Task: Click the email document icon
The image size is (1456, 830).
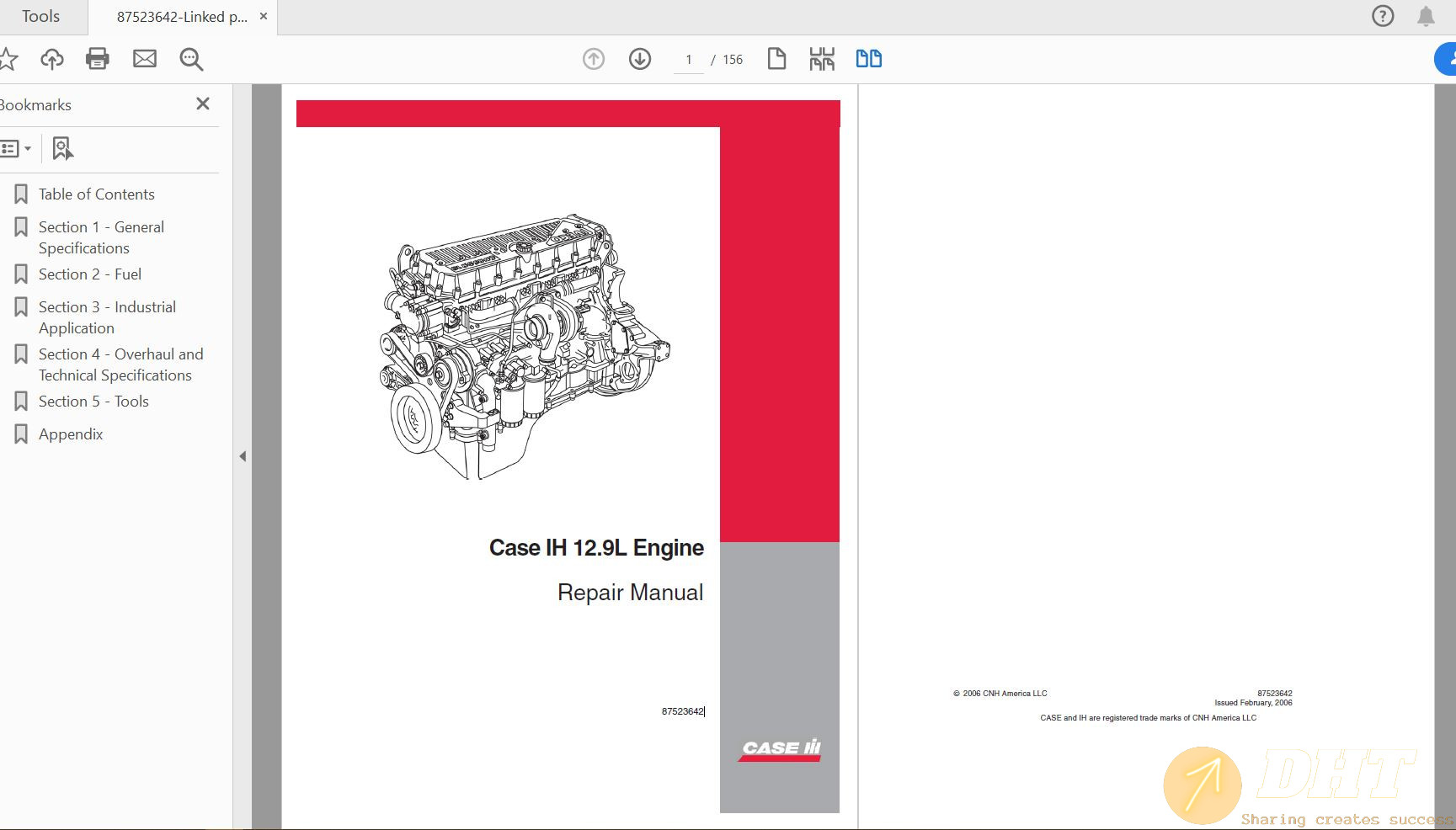Action: pyautogui.click(x=144, y=59)
